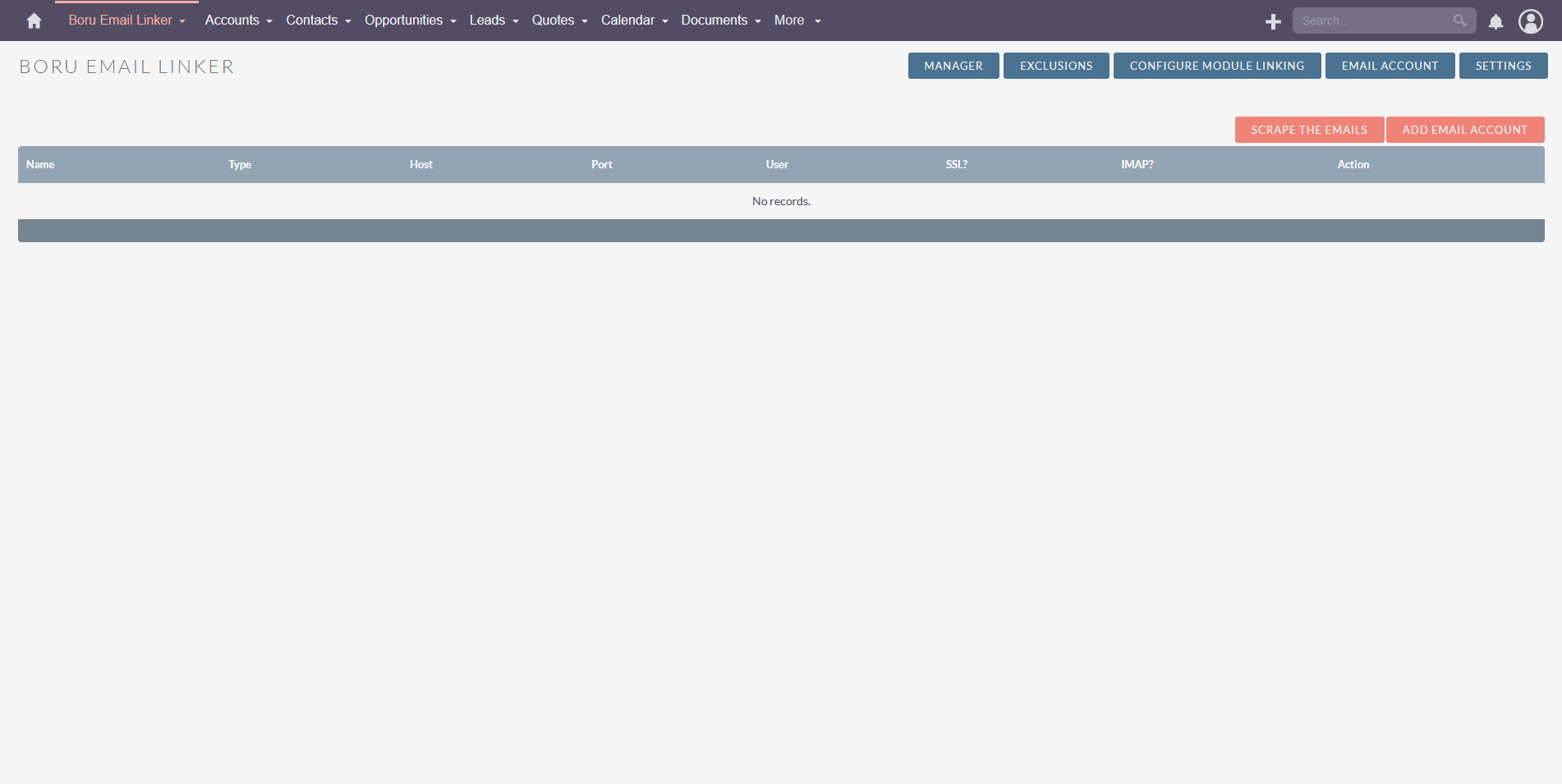Switch to the Manager tab
This screenshot has height=784, width=1562.
[x=953, y=66]
